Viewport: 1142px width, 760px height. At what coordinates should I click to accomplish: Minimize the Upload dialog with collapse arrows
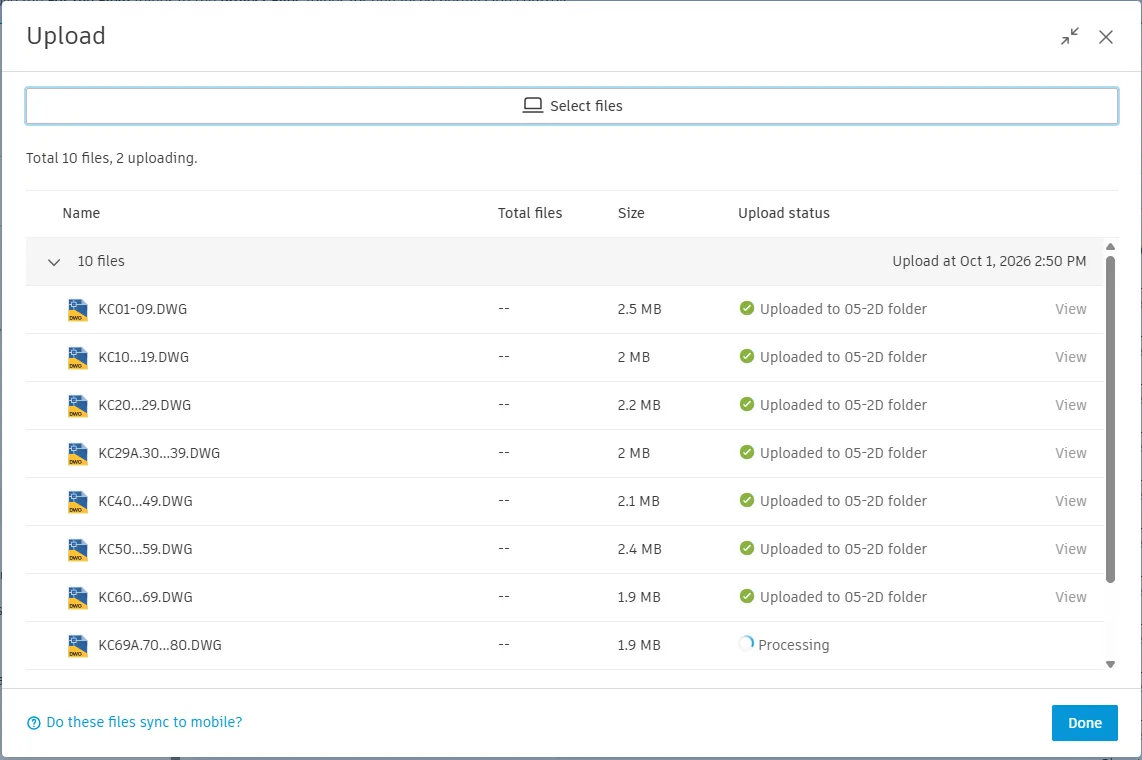click(1070, 36)
